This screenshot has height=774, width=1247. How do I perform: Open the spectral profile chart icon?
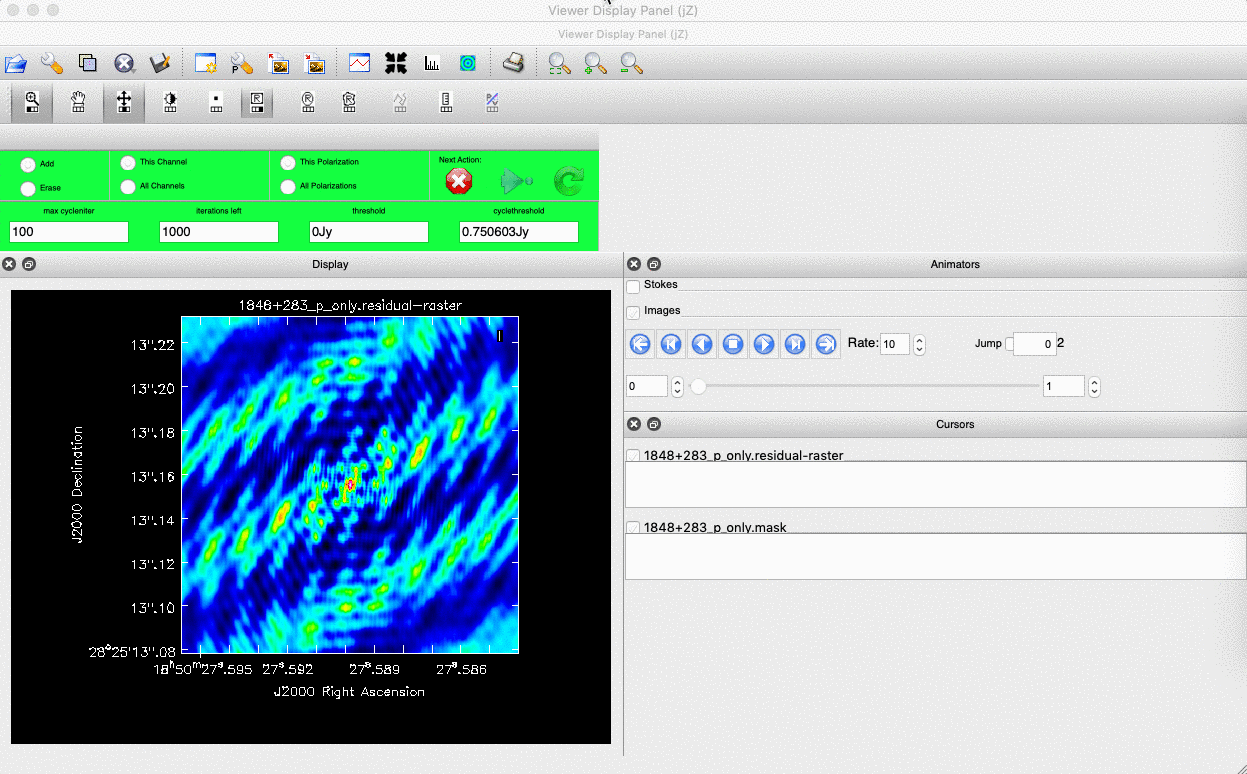(360, 64)
